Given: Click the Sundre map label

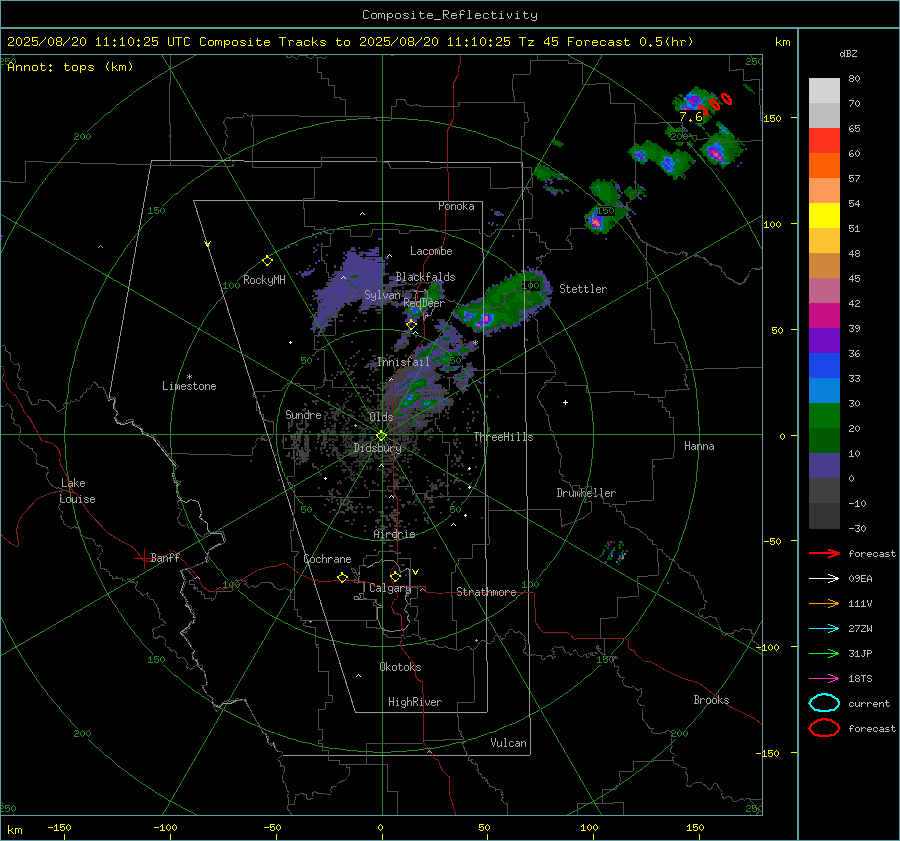Looking at the screenshot, I should pos(303,414).
